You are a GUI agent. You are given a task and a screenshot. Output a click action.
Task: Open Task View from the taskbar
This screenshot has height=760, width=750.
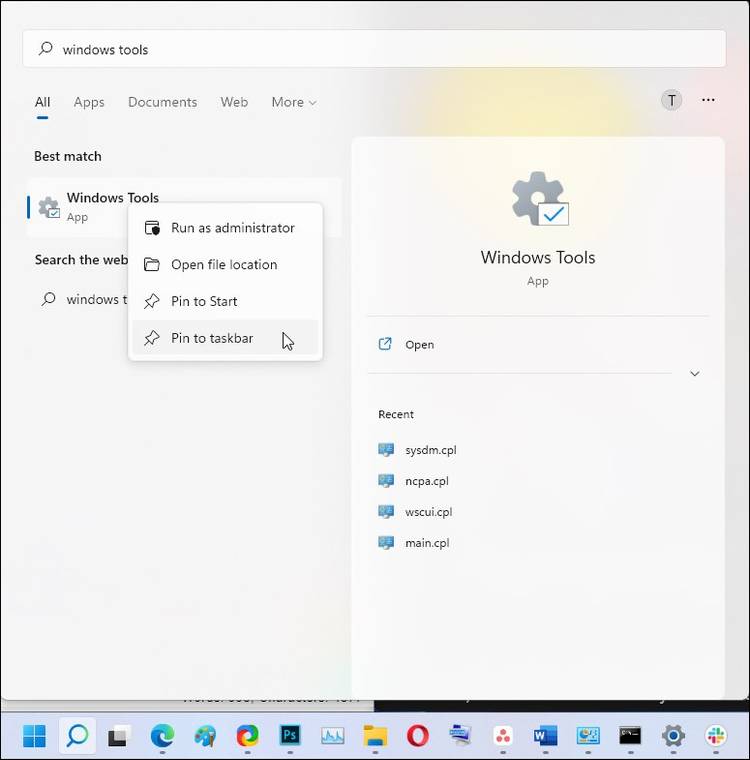click(119, 736)
